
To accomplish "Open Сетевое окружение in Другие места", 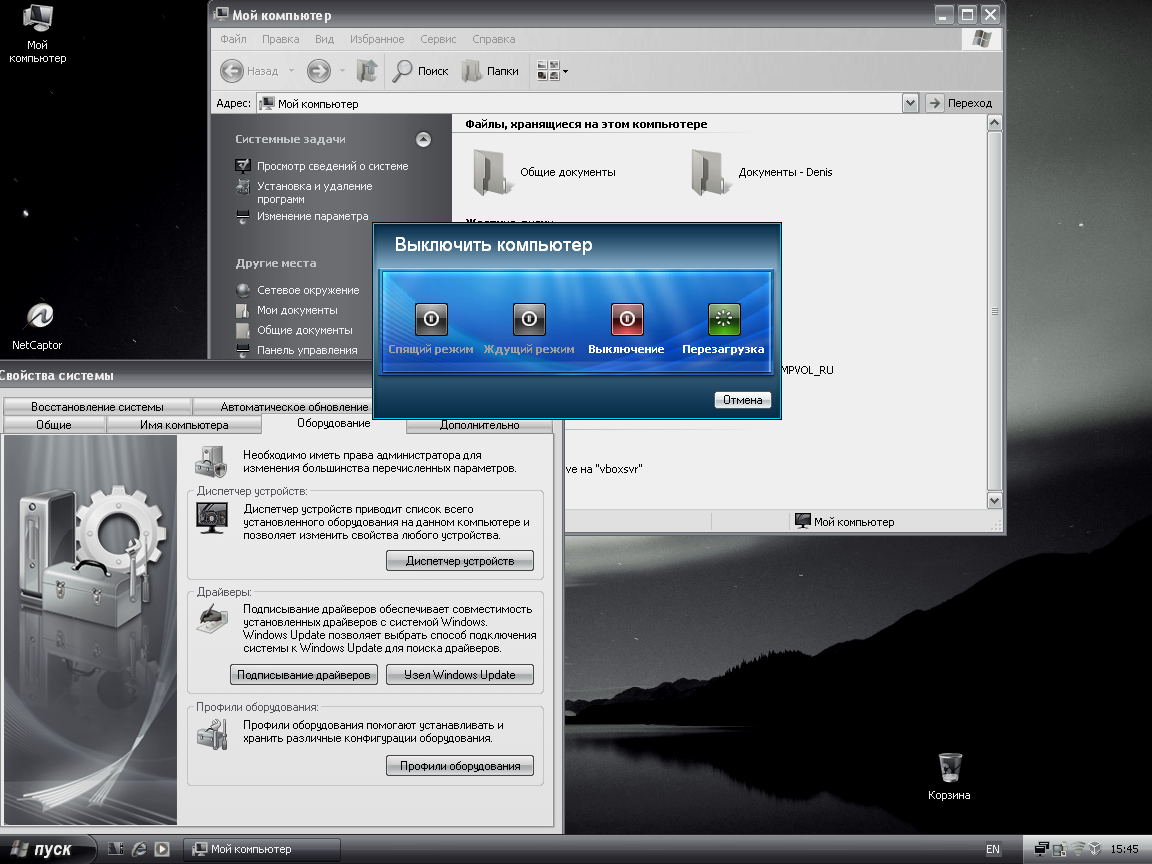I will (x=308, y=290).
